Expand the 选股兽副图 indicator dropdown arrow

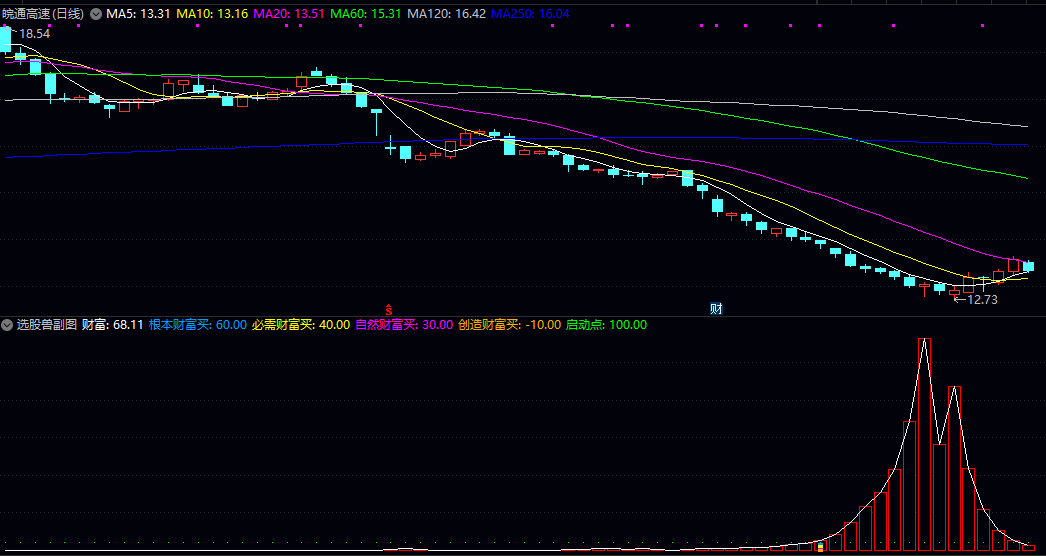point(8,325)
